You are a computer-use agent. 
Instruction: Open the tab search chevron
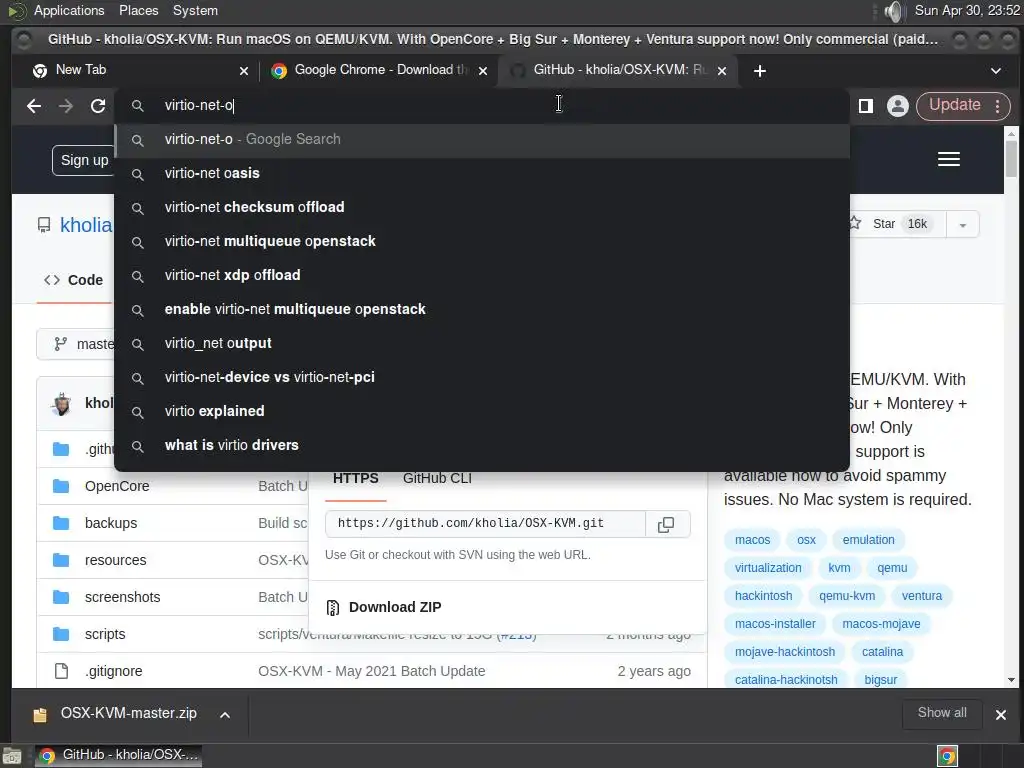tap(996, 71)
